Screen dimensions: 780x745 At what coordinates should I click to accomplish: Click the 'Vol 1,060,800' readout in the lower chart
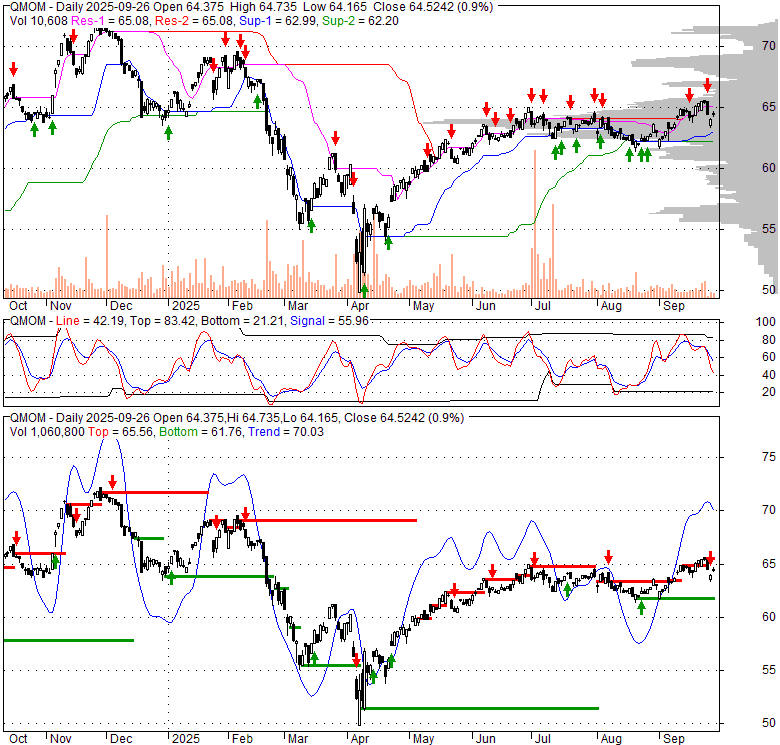click(x=47, y=432)
